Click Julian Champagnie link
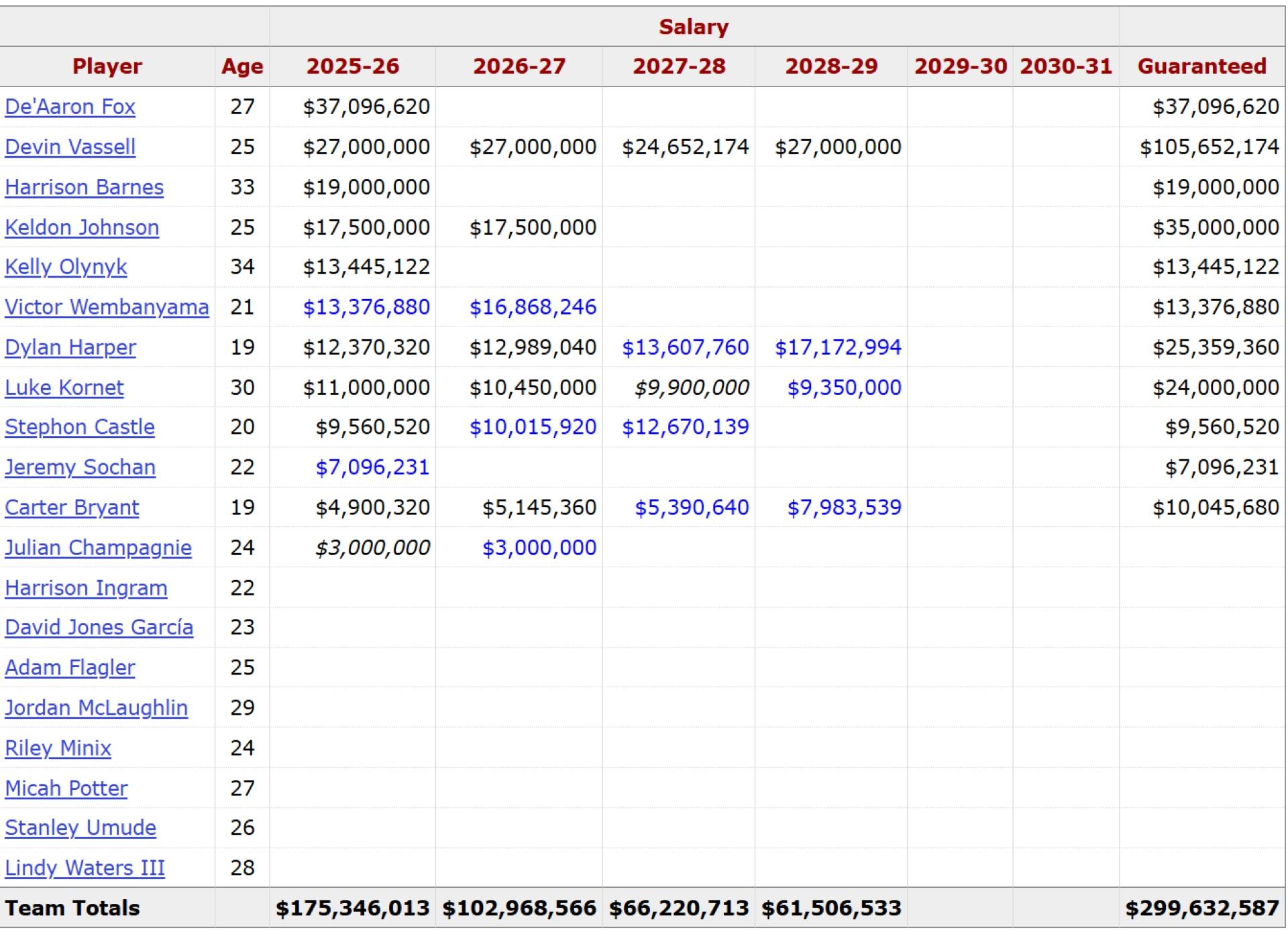 pos(98,548)
